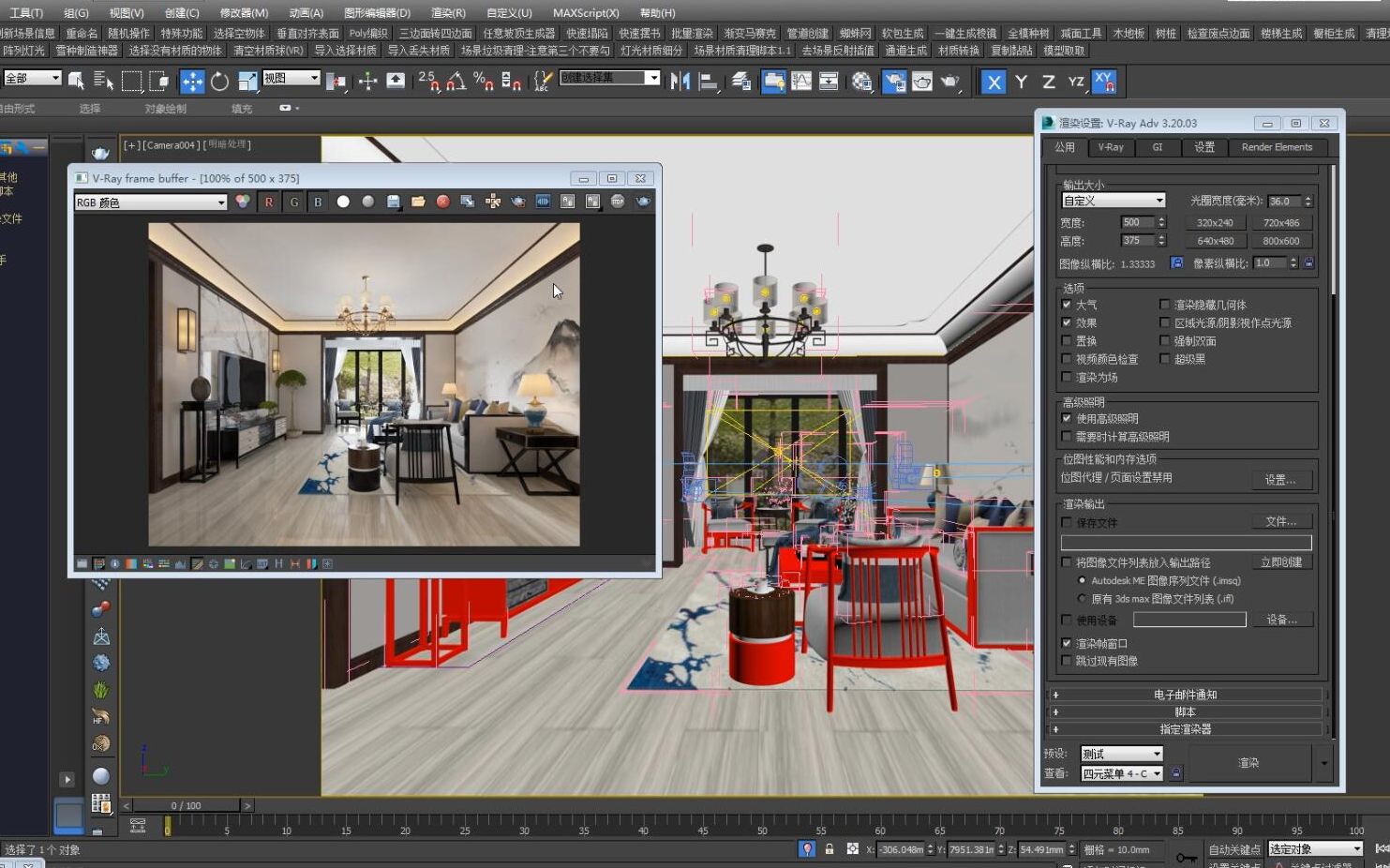The height and width of the screenshot is (868, 1390).
Task: Open the 视图 reference coordinate dropdown
Action: coord(291,78)
